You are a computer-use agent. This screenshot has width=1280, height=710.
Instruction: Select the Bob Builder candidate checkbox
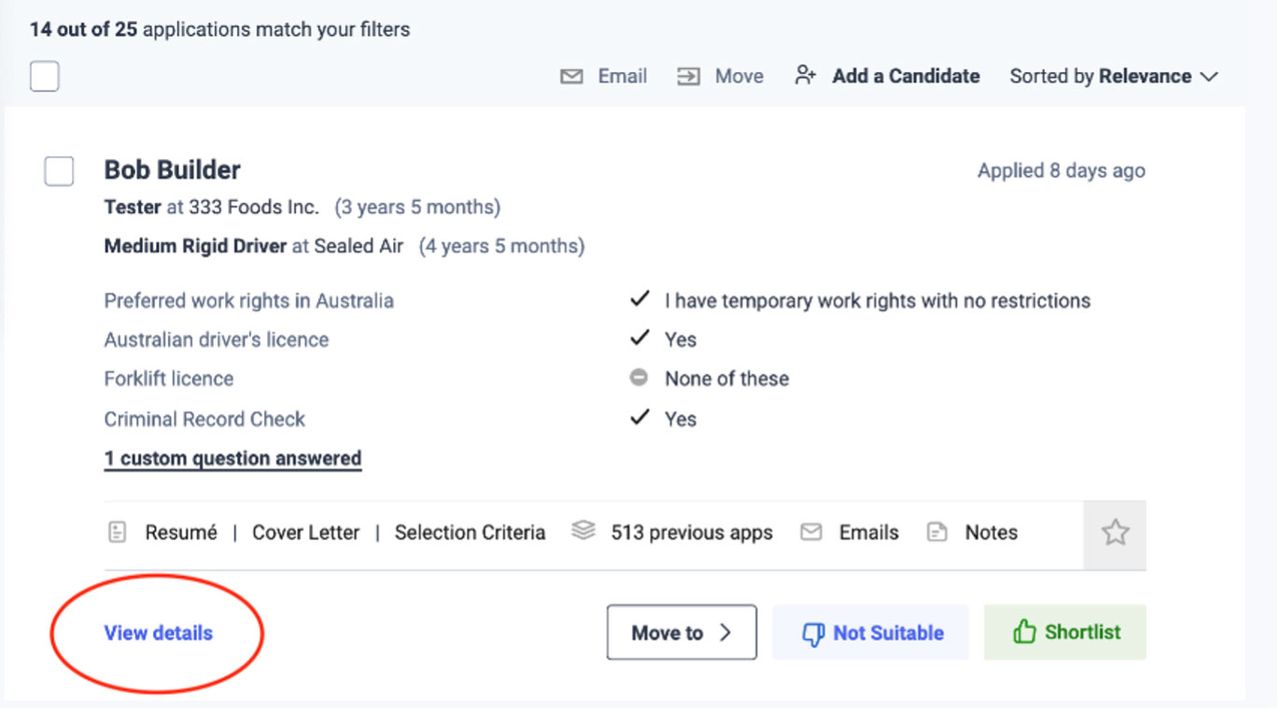coord(59,171)
